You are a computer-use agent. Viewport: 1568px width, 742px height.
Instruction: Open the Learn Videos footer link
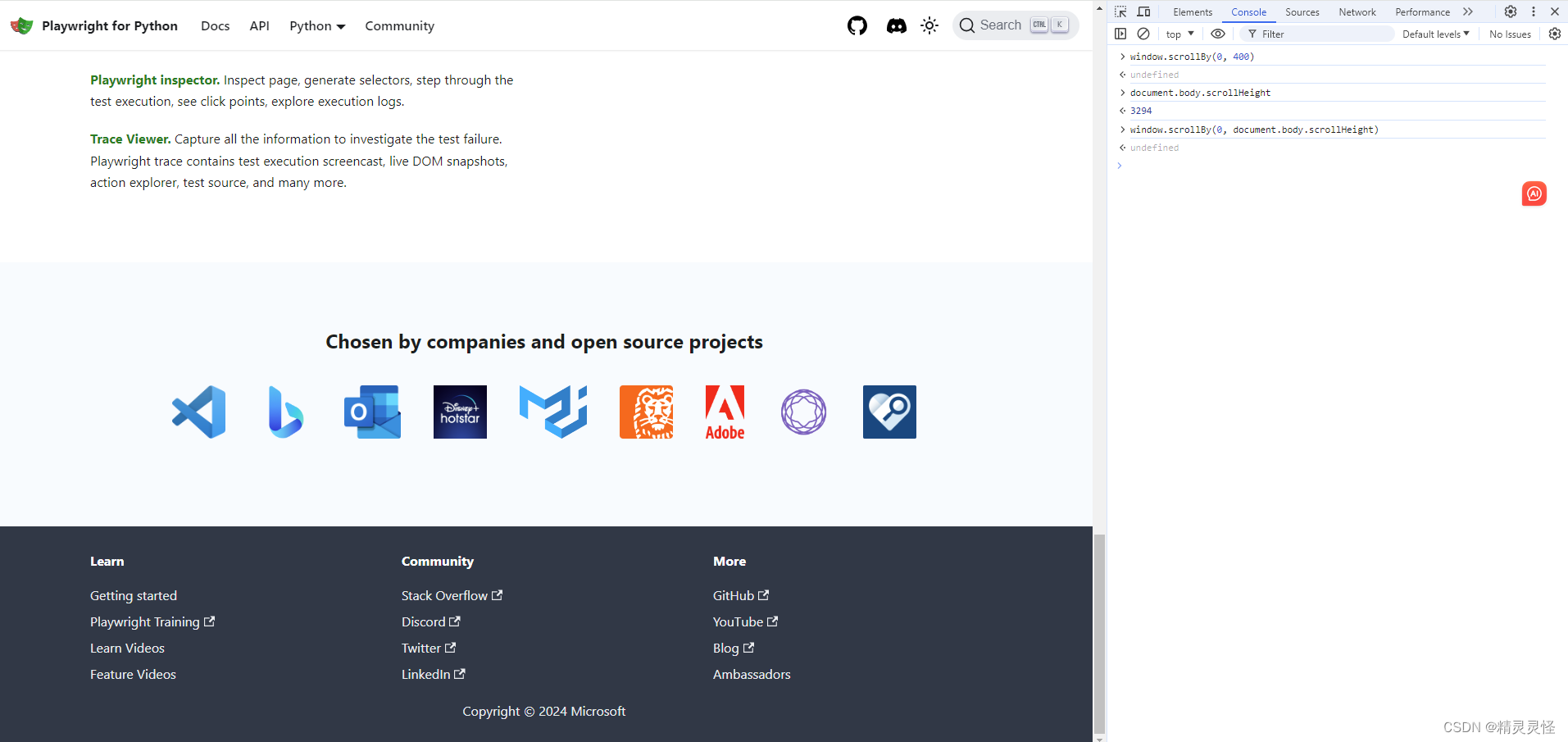127,648
